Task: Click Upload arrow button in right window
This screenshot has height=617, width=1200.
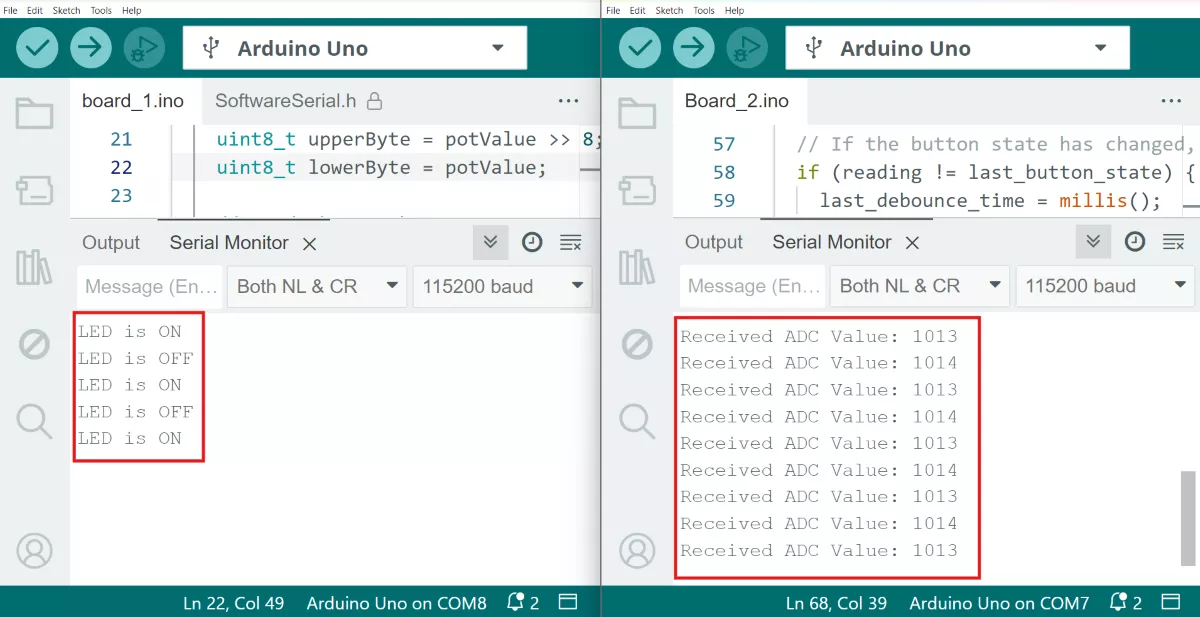Action: click(694, 48)
